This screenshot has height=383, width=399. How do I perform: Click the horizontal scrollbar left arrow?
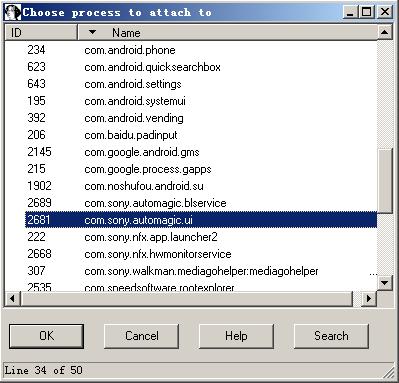pos(12,298)
